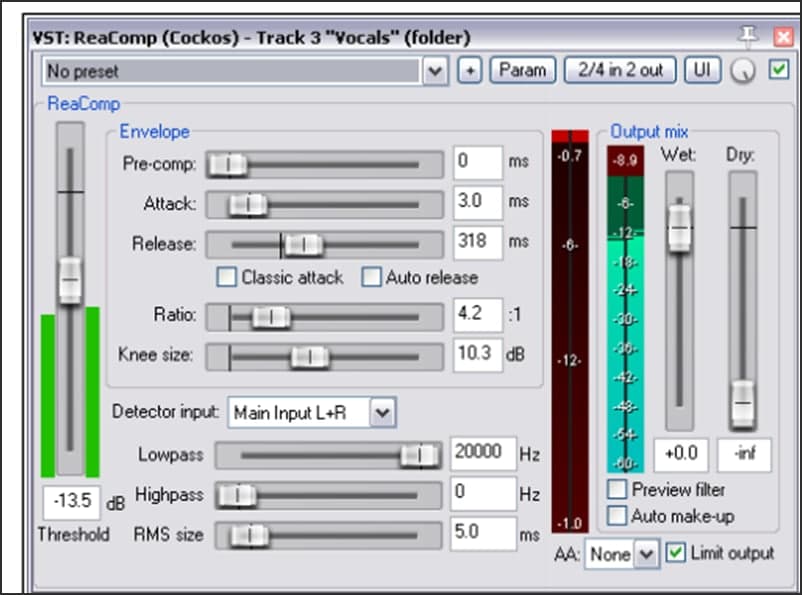Click the RMS size field showing 5.0
The image size is (802, 595).
[483, 533]
